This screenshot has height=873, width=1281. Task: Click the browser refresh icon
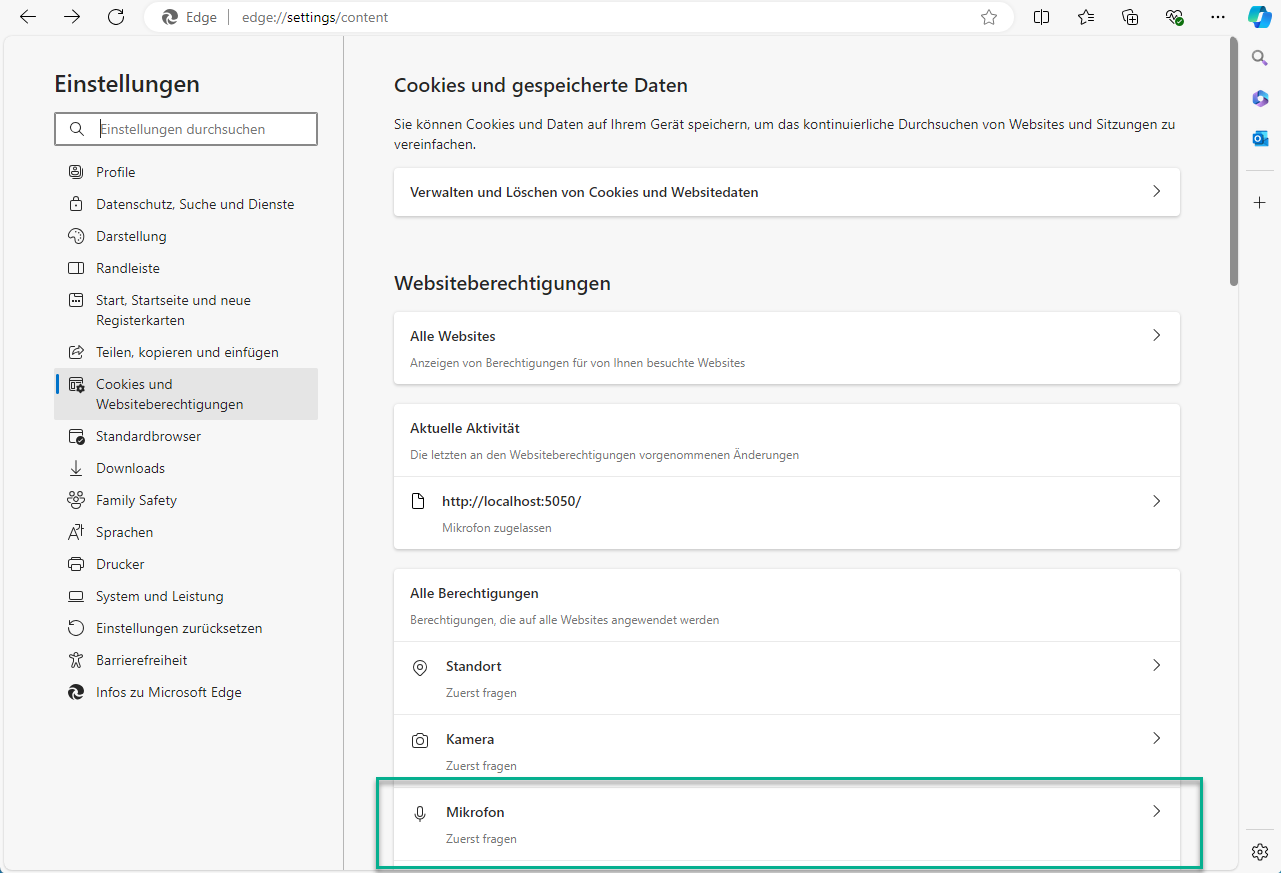click(x=116, y=17)
